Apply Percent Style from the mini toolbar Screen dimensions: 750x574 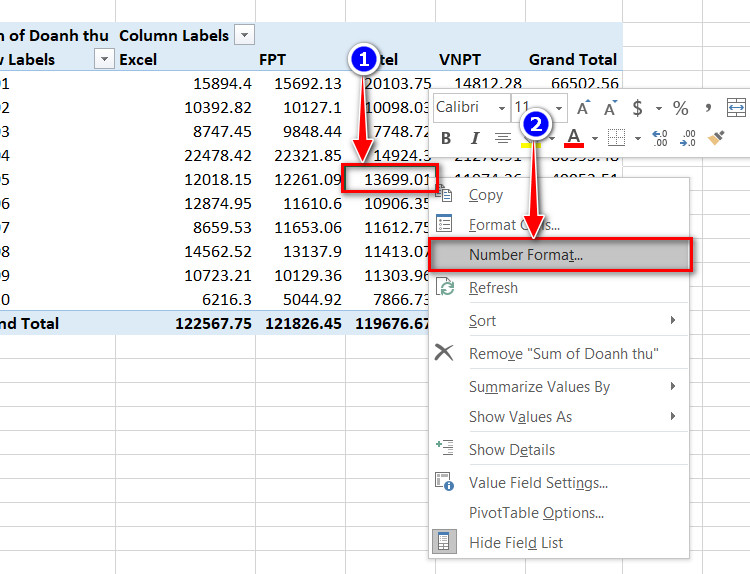pyautogui.click(x=680, y=108)
